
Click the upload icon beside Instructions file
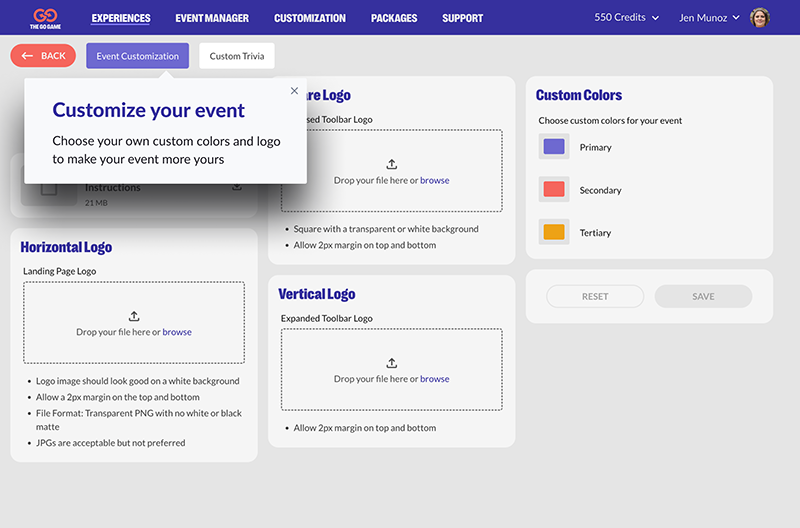coord(237,187)
